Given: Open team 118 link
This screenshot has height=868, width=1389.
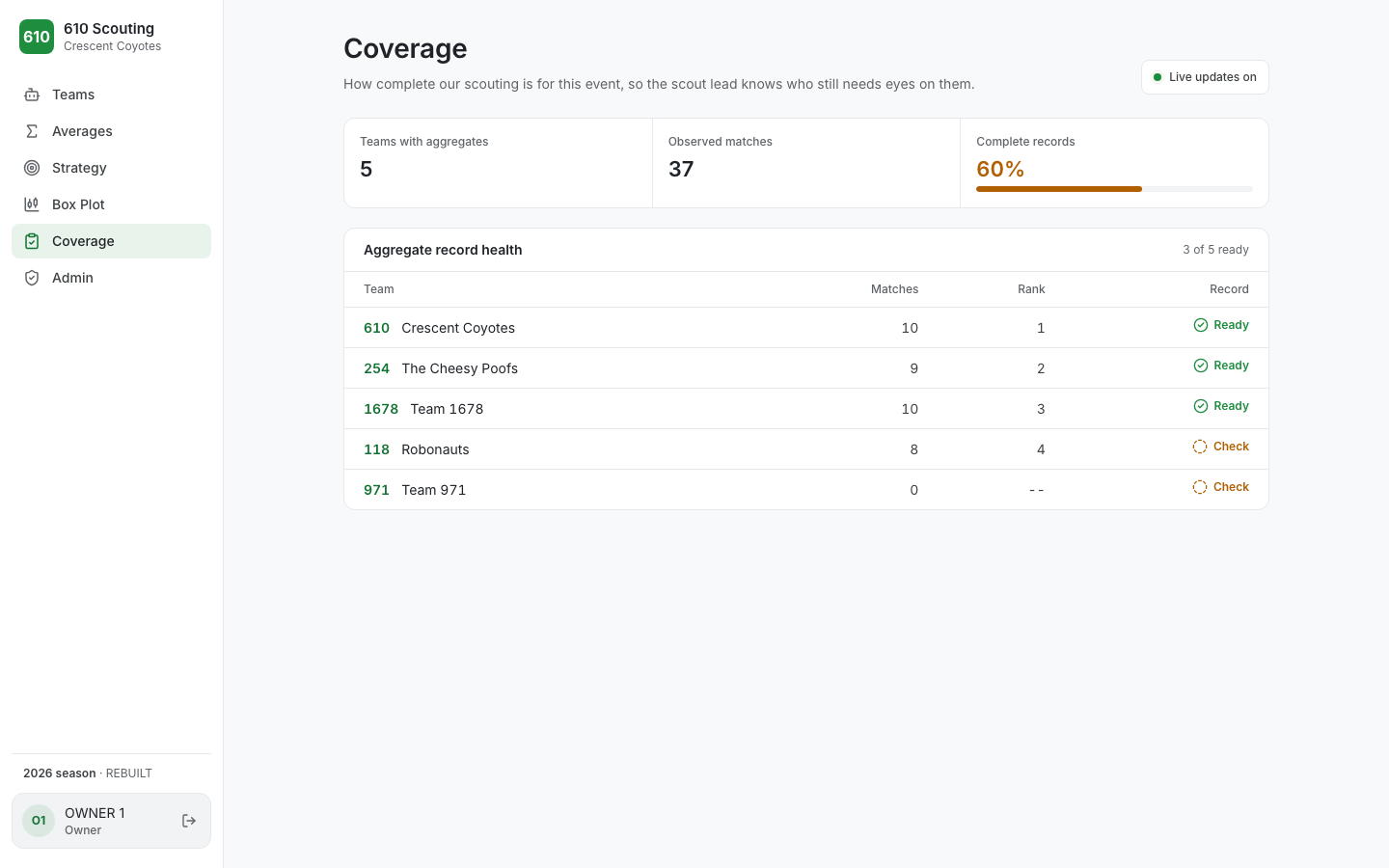Looking at the screenshot, I should [376, 449].
